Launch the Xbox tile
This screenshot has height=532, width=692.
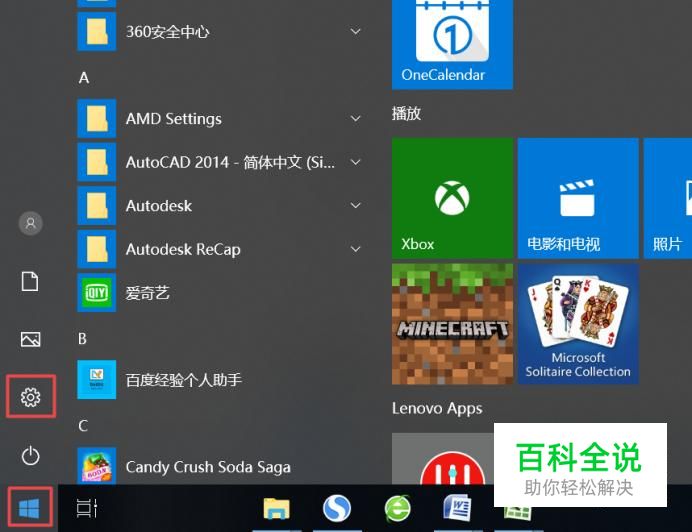[x=452, y=198]
